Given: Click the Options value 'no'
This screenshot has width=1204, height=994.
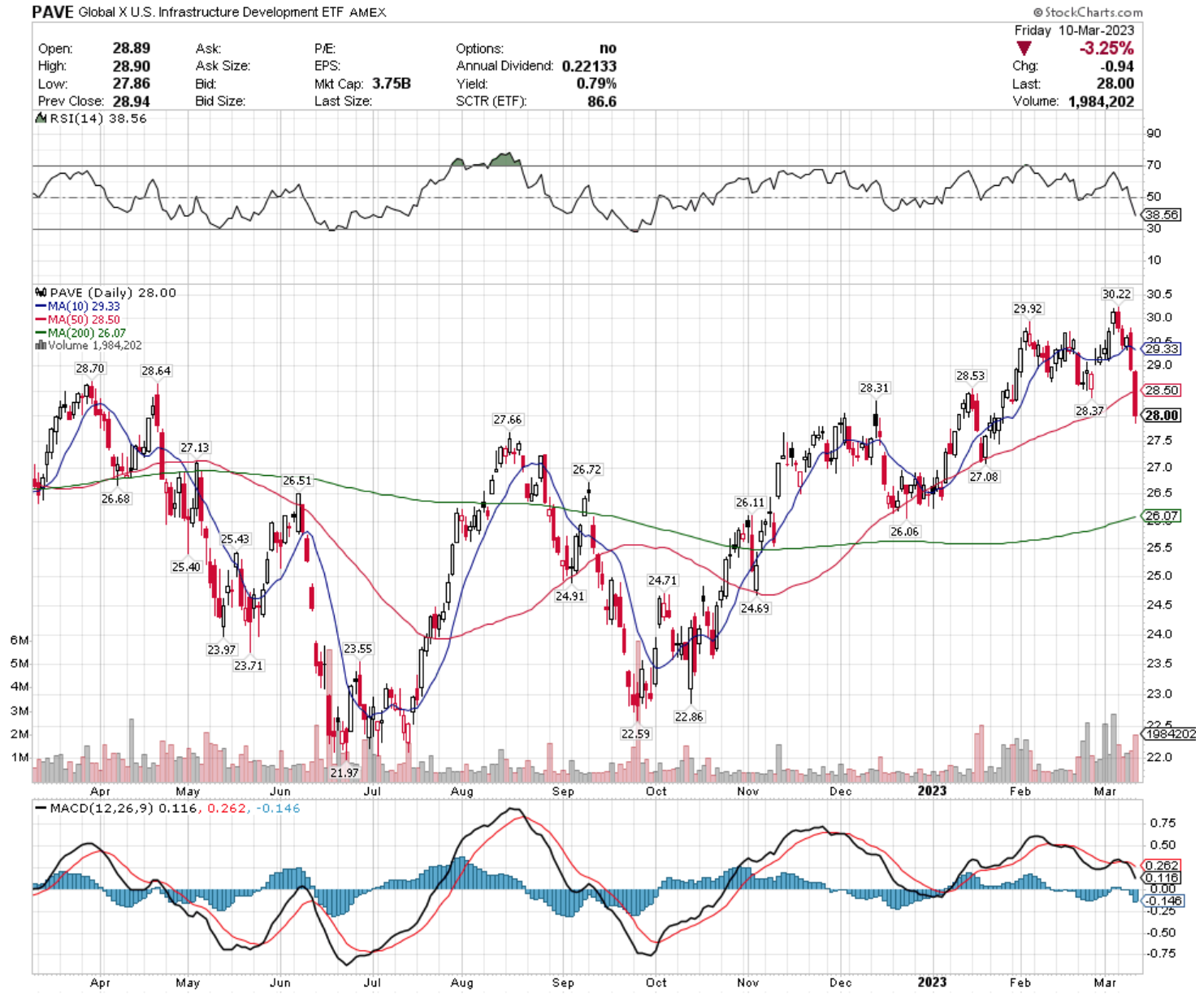Looking at the screenshot, I should pos(608,49).
